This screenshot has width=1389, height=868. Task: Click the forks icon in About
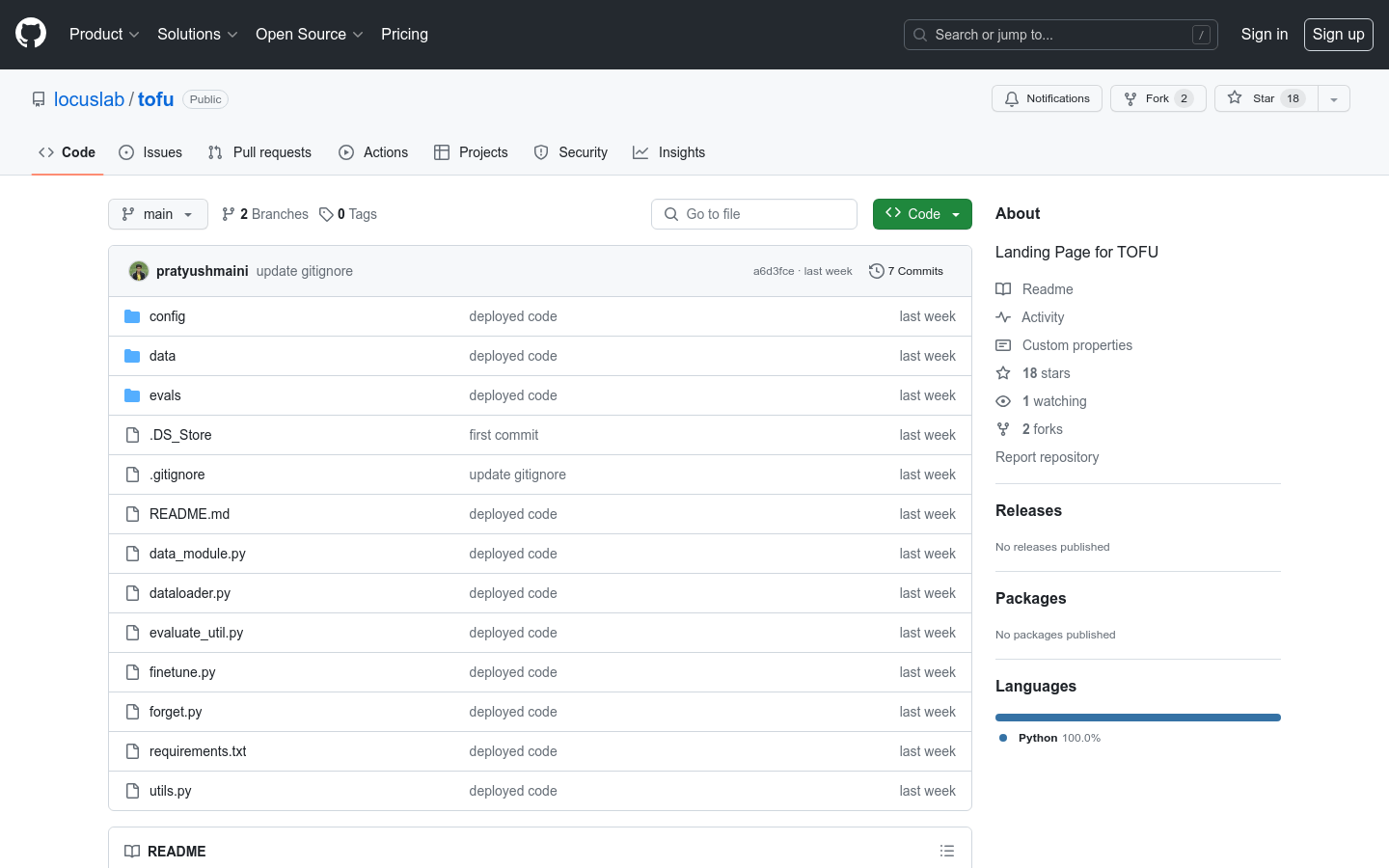1003,429
